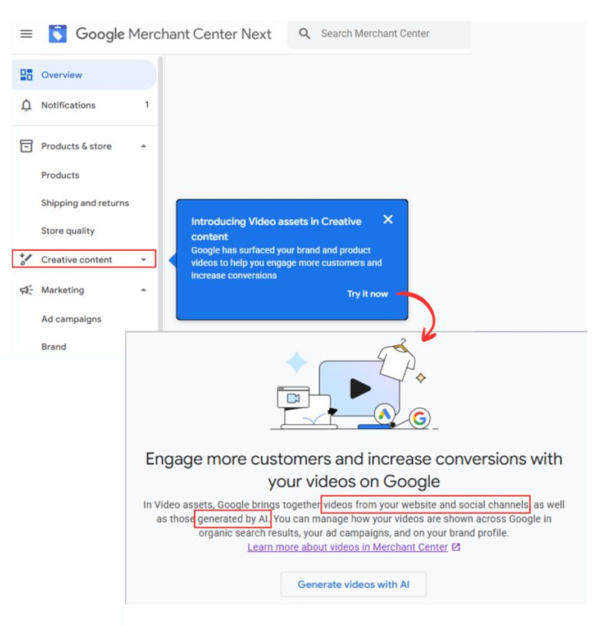
Task: Click the Overview dashboard icon
Action: pos(26,75)
